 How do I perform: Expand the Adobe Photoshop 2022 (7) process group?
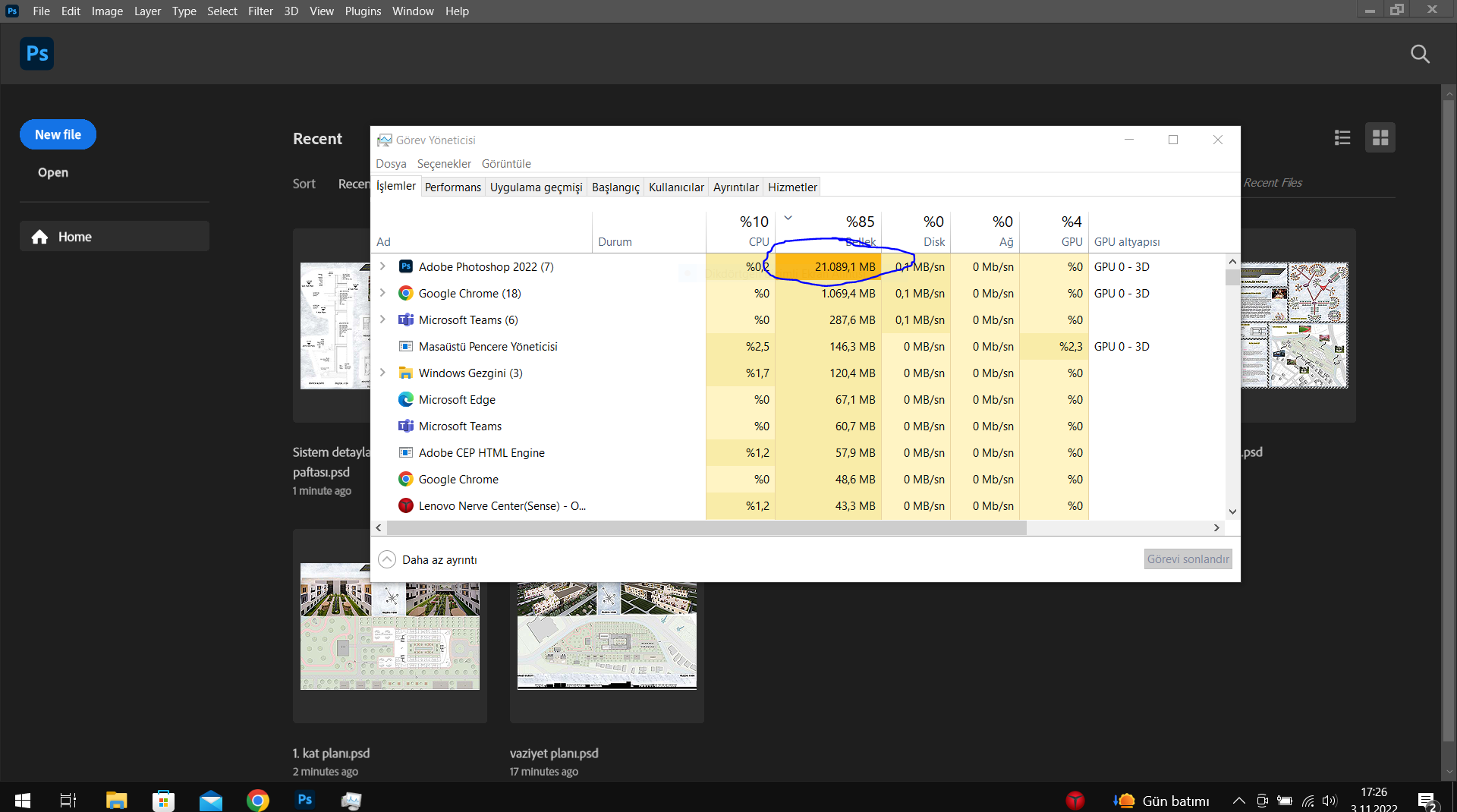pos(382,266)
